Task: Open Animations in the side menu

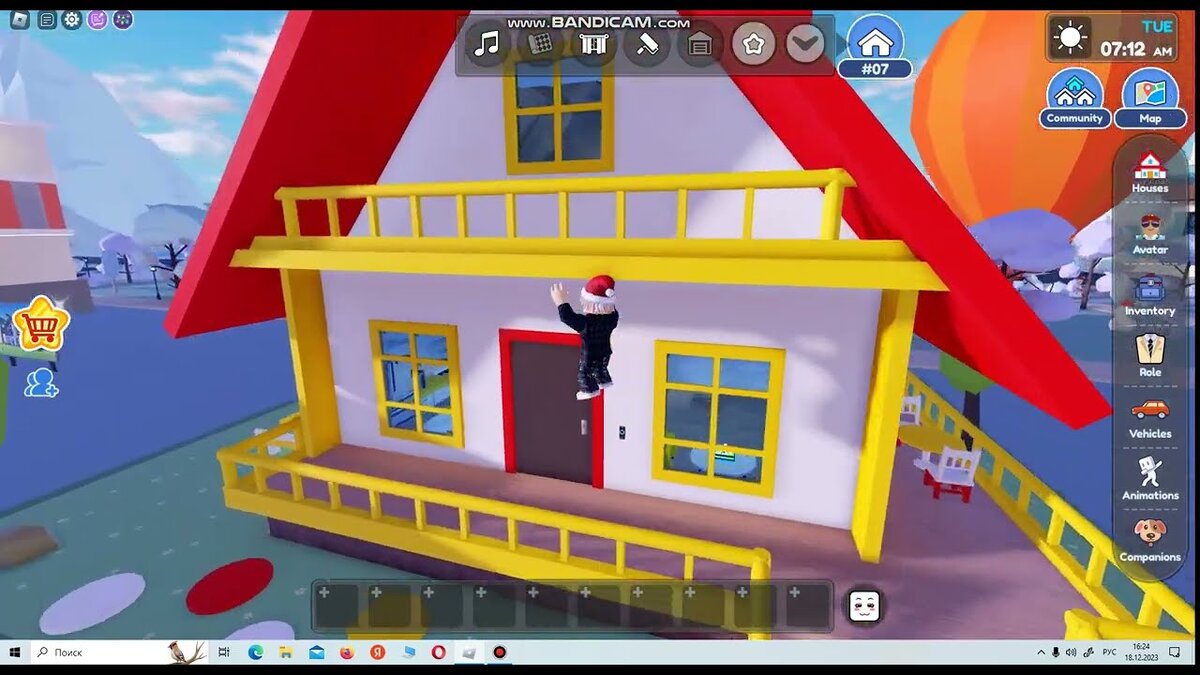Action: click(1150, 480)
